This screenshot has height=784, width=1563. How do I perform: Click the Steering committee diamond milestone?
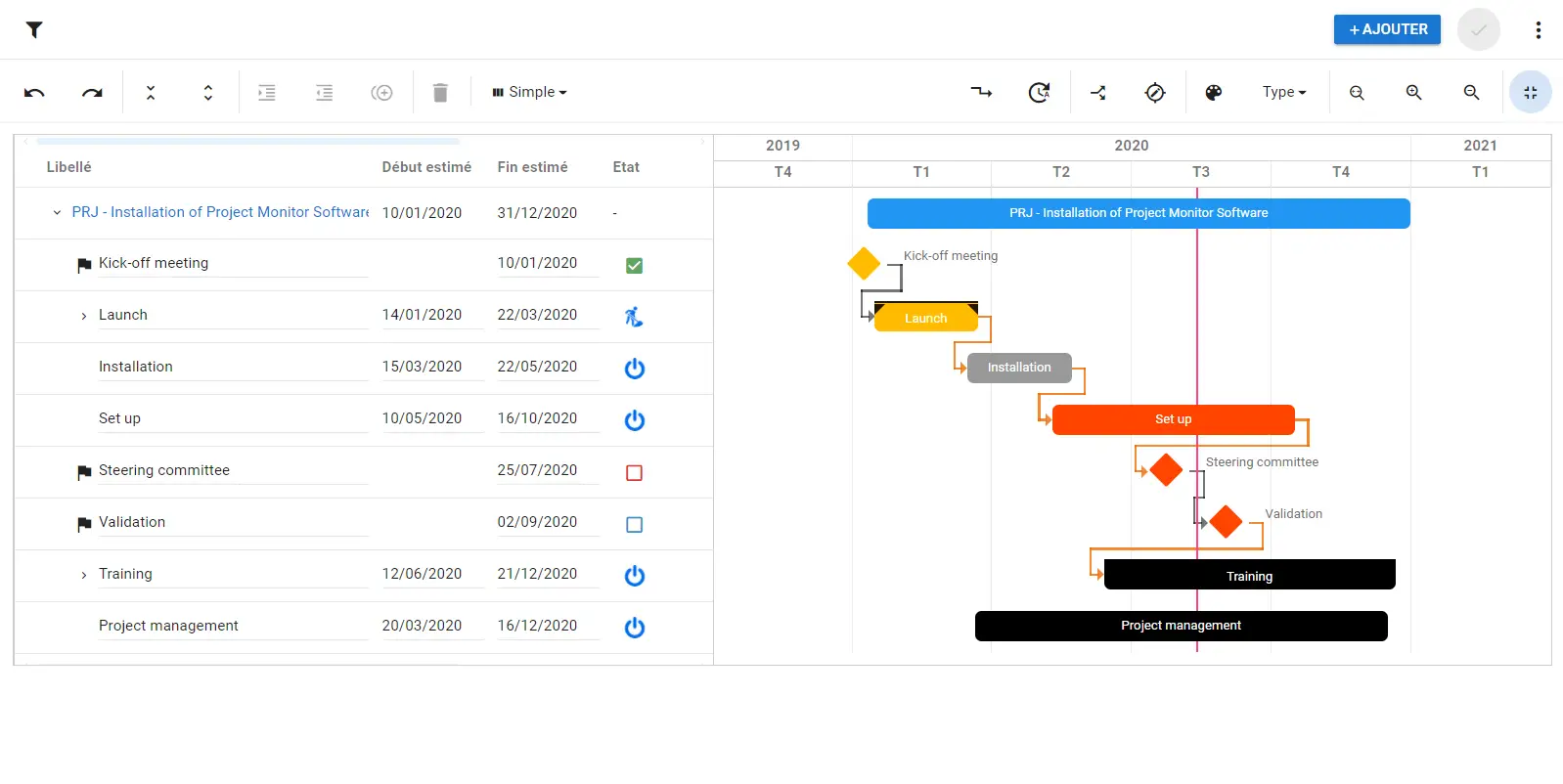click(x=1166, y=470)
